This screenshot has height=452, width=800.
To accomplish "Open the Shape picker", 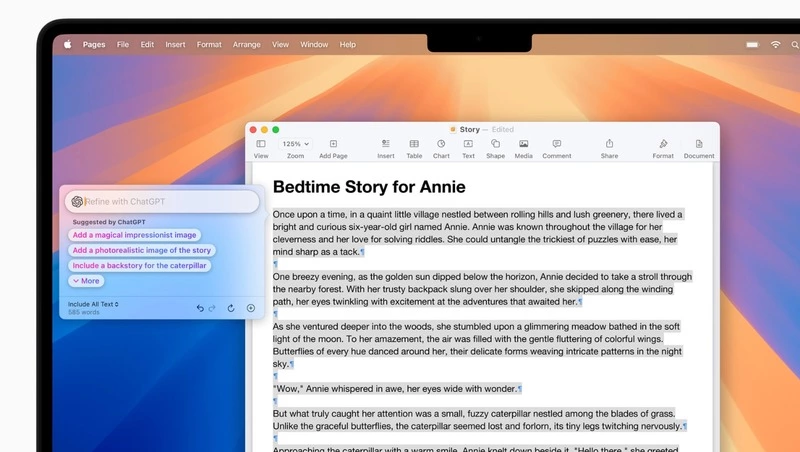I will [x=495, y=145].
